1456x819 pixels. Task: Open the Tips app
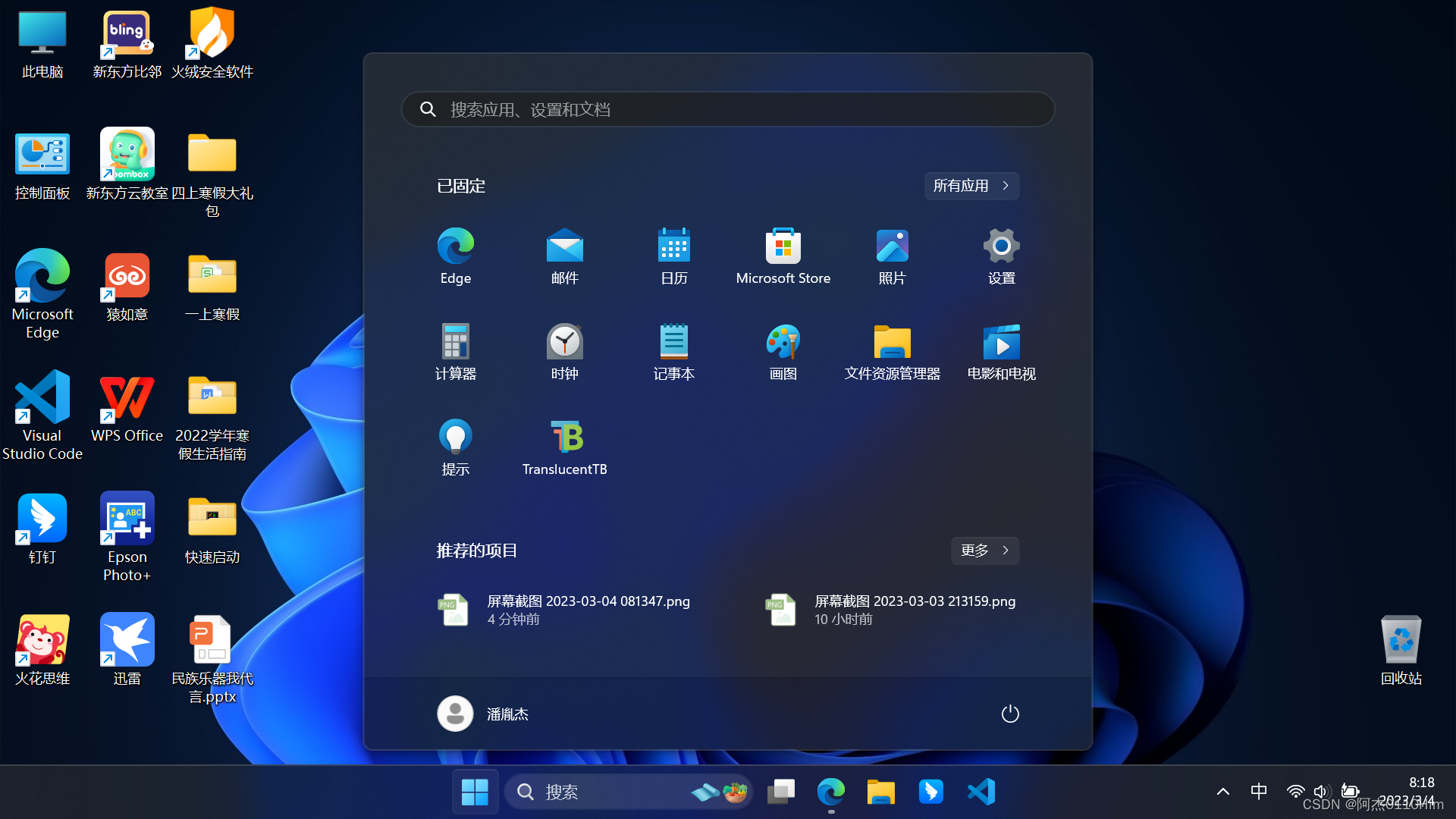455,438
